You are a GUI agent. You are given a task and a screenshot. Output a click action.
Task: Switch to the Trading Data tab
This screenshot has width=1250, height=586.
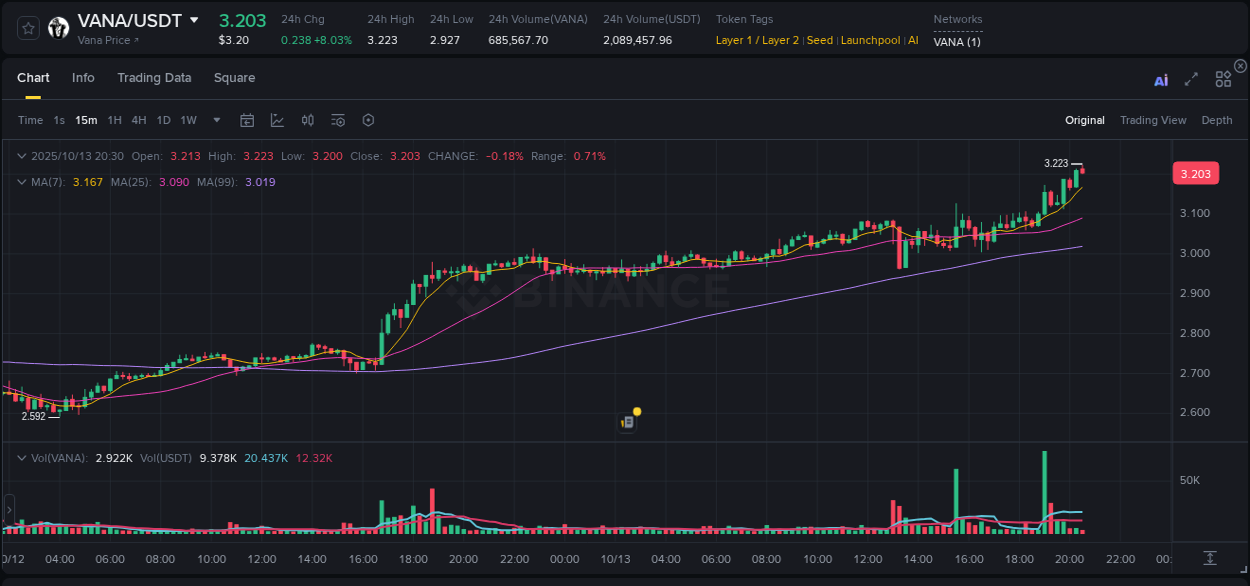point(154,78)
